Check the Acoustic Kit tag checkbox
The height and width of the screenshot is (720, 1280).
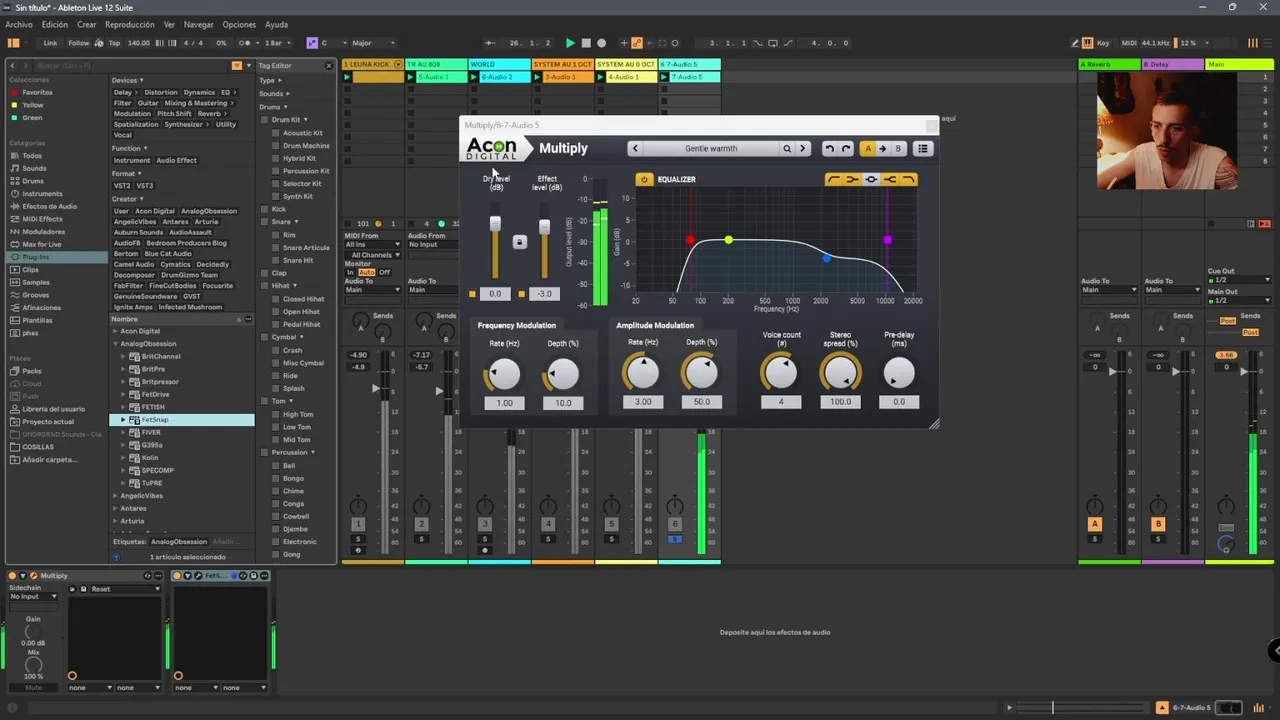[276, 133]
